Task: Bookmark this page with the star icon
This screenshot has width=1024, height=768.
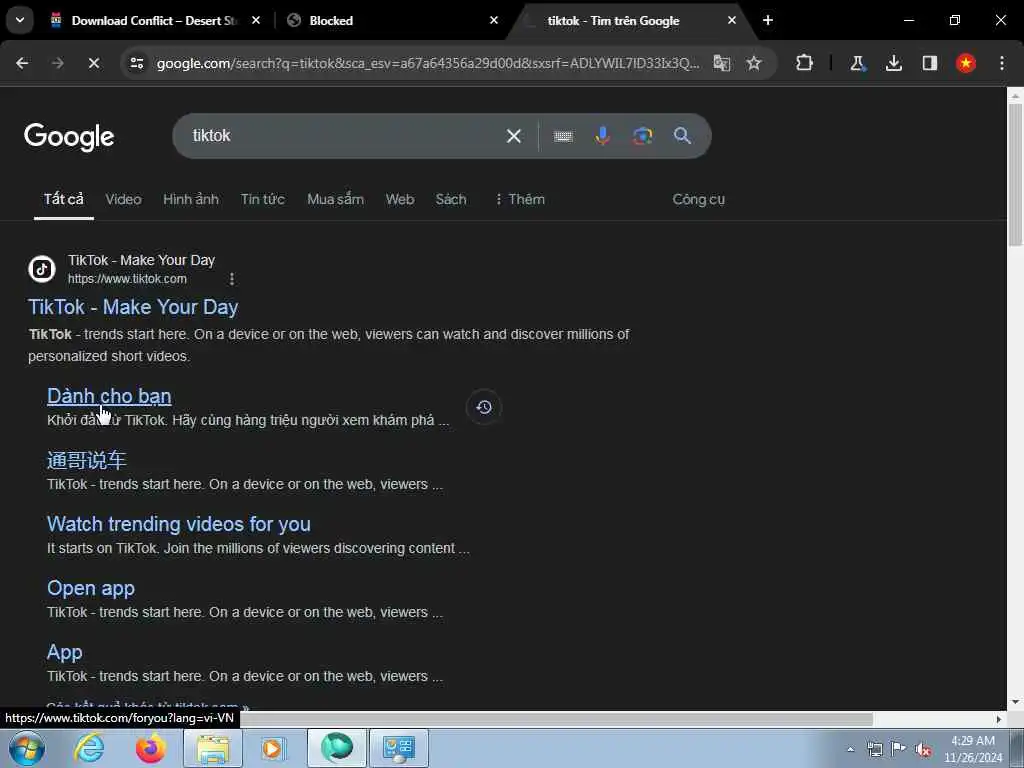Action: pos(754,63)
